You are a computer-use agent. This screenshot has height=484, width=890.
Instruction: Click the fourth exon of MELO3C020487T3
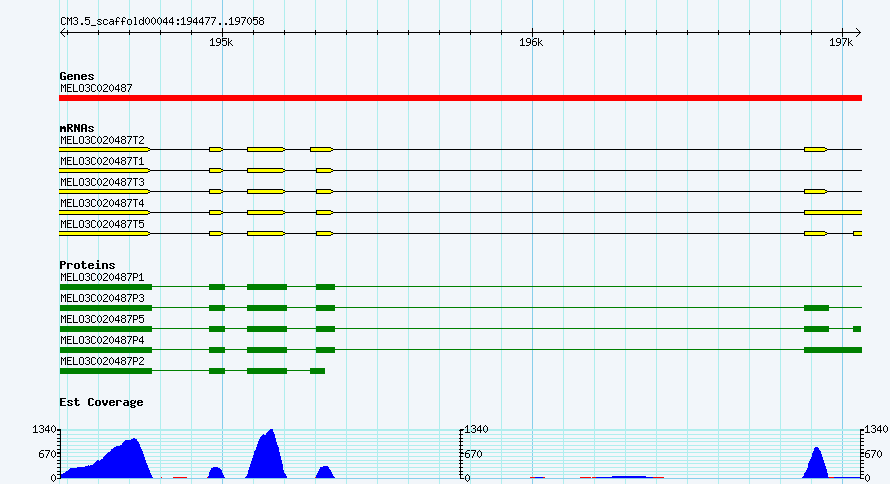(325, 192)
